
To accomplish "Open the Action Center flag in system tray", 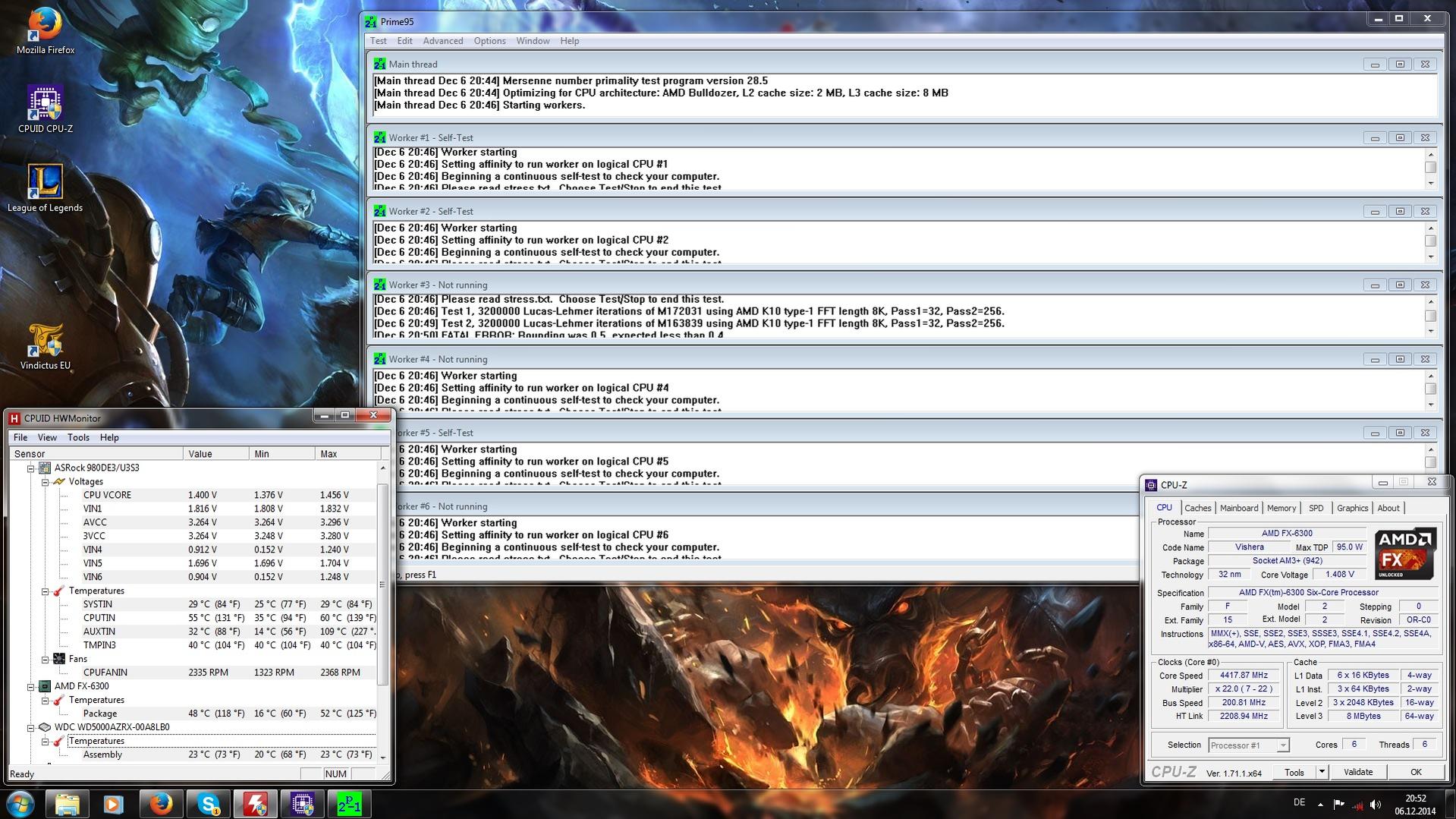I will point(1338,805).
